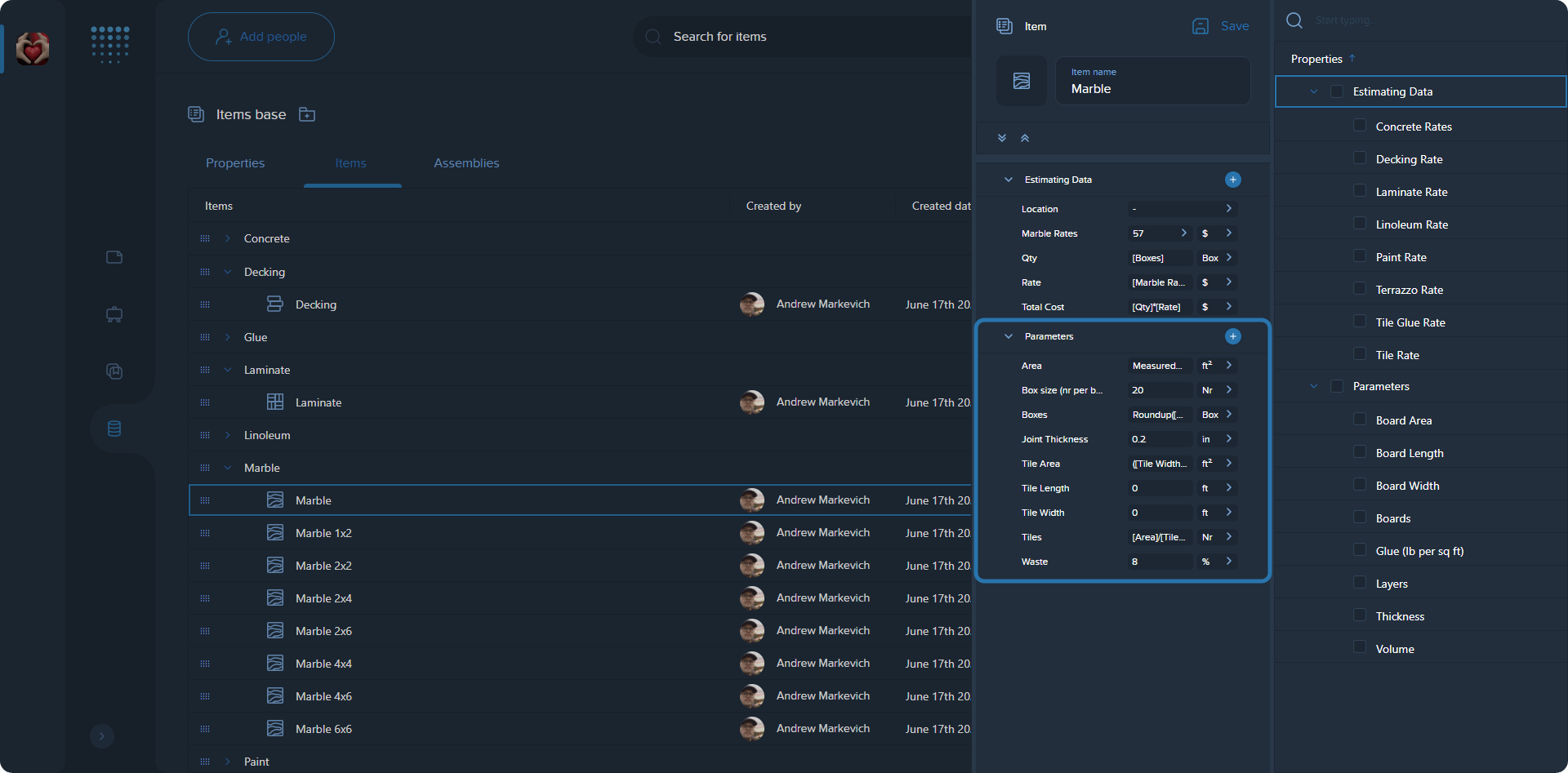
Task: Open the dotted grid app launcher icon
Action: (x=110, y=45)
